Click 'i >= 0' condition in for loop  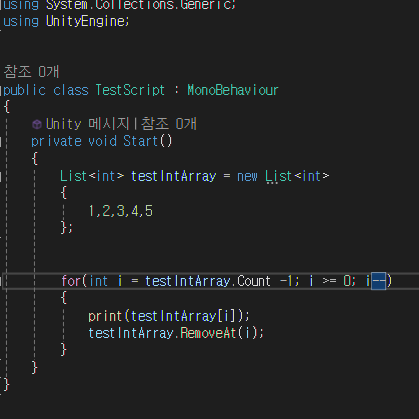(330, 281)
